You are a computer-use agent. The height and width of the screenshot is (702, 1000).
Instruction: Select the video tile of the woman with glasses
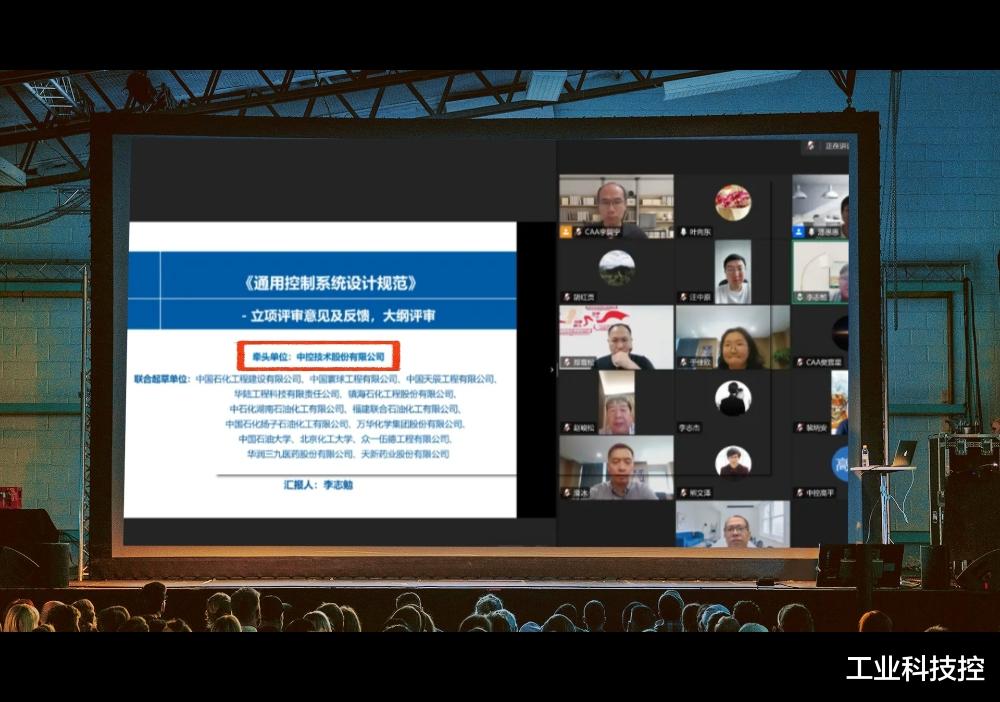[x=733, y=337]
